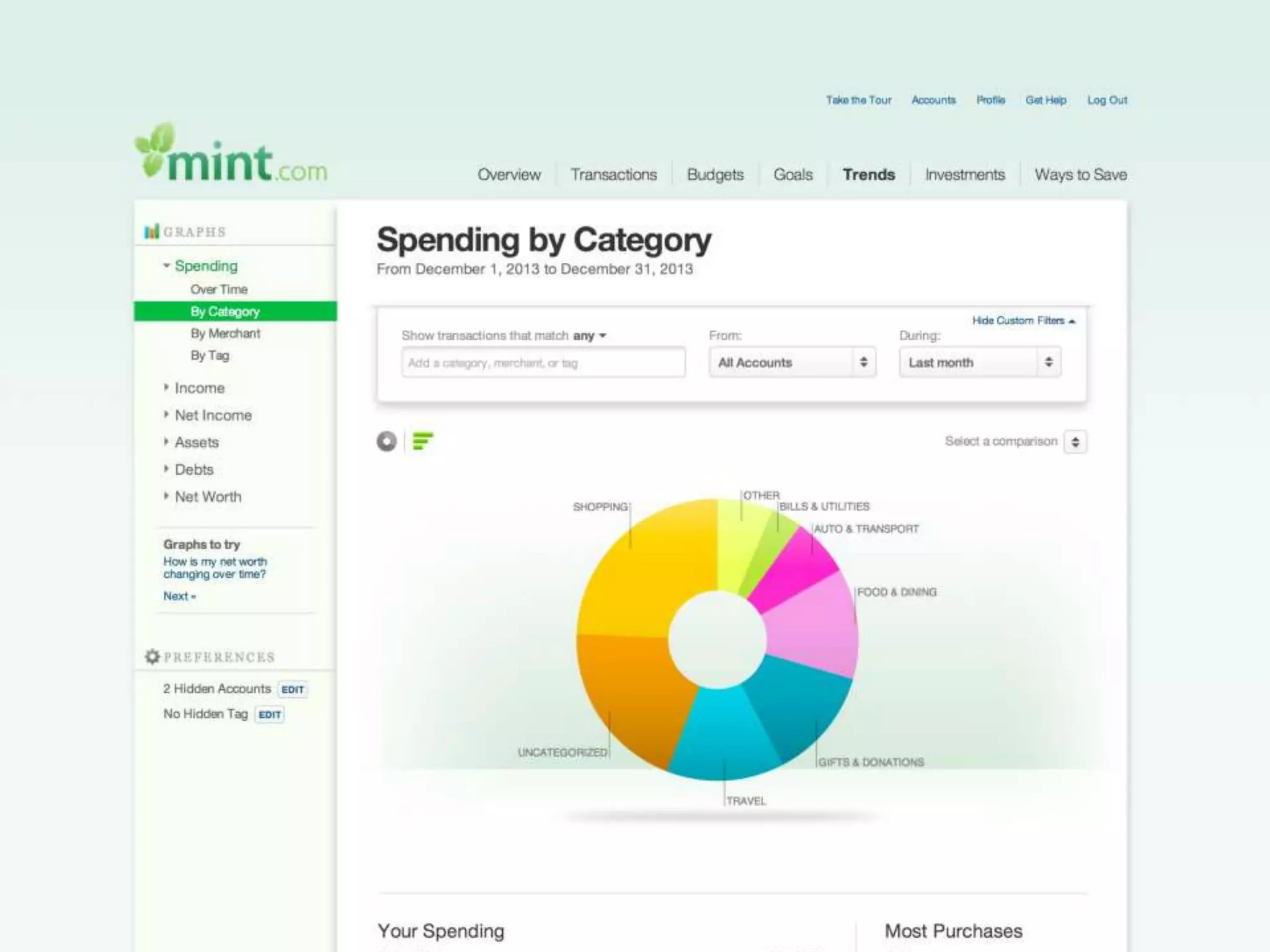Screen dimensions: 1270x952
Task: Open the Transactions tab
Action: (x=613, y=175)
